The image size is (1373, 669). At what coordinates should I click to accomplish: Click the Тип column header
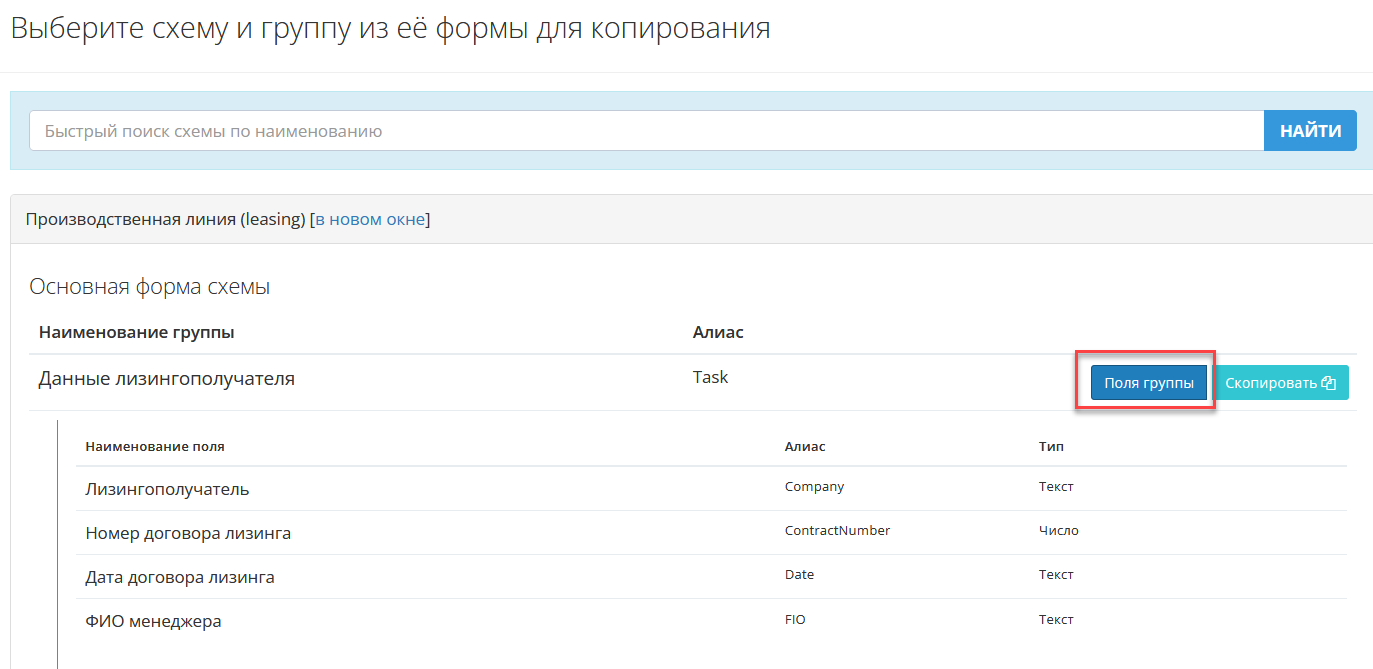1051,446
